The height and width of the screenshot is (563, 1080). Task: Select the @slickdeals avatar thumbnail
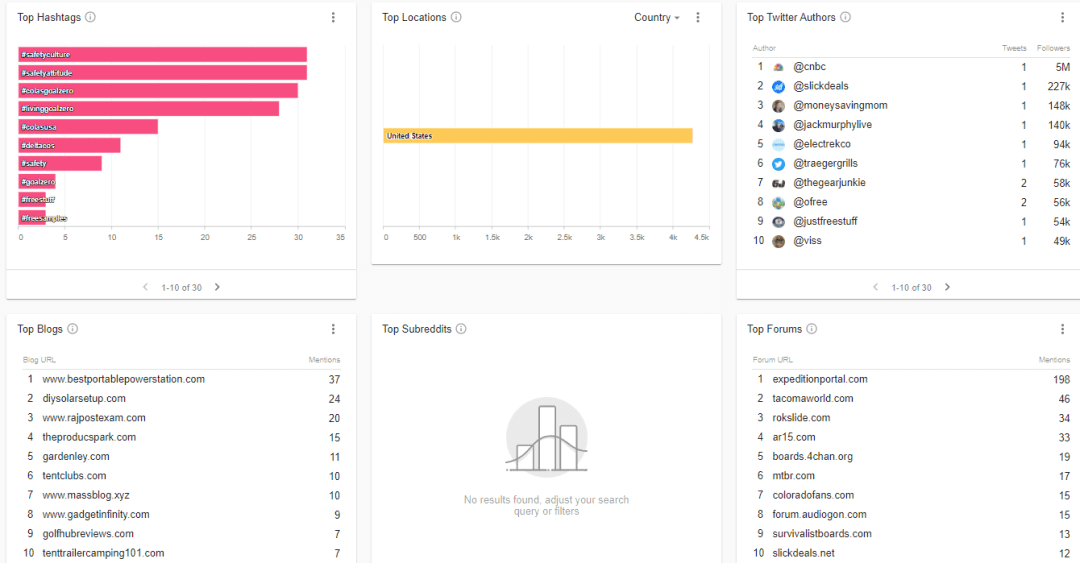778,86
